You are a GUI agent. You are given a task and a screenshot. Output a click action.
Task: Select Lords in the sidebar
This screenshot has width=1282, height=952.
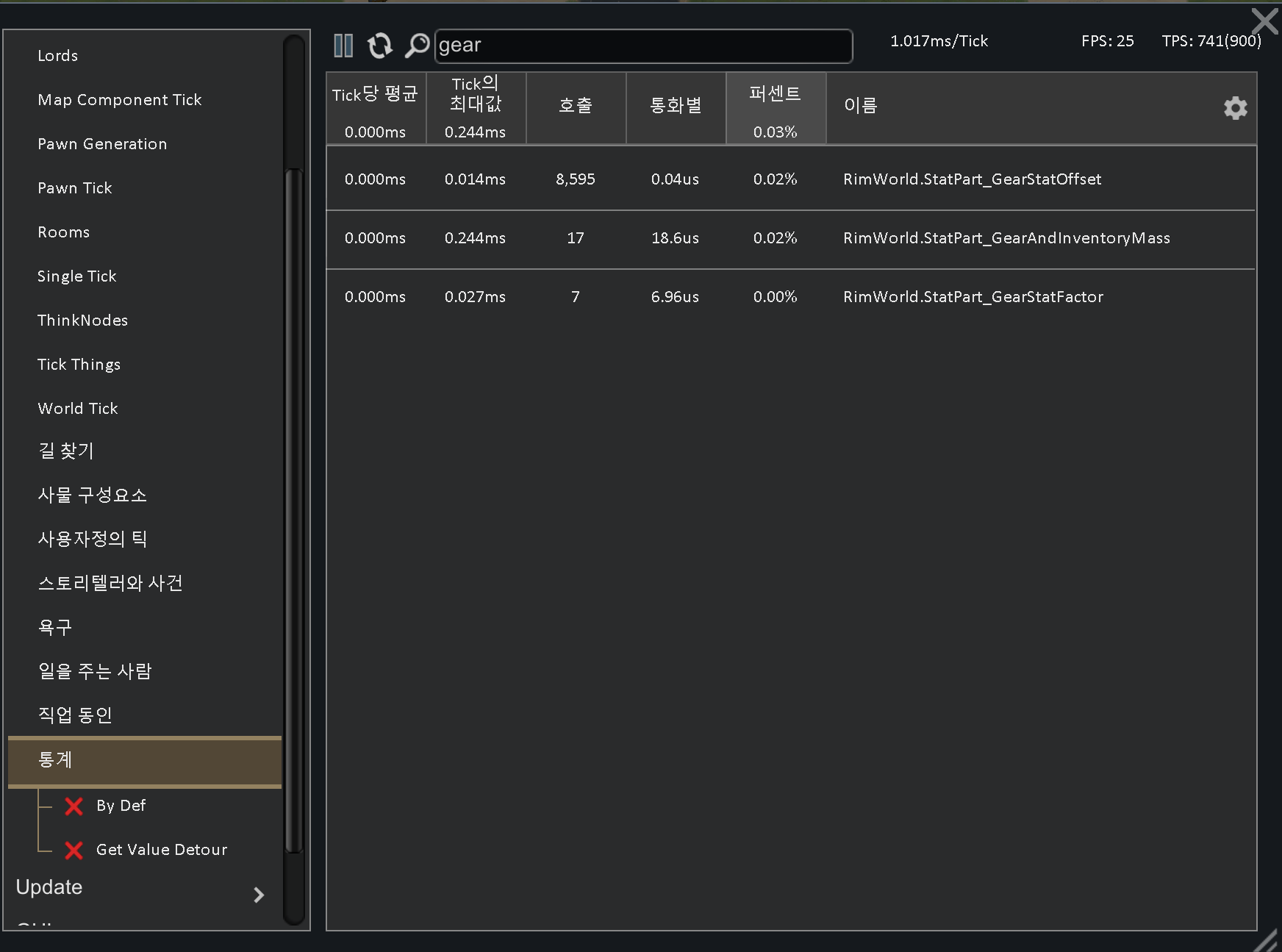(57, 56)
